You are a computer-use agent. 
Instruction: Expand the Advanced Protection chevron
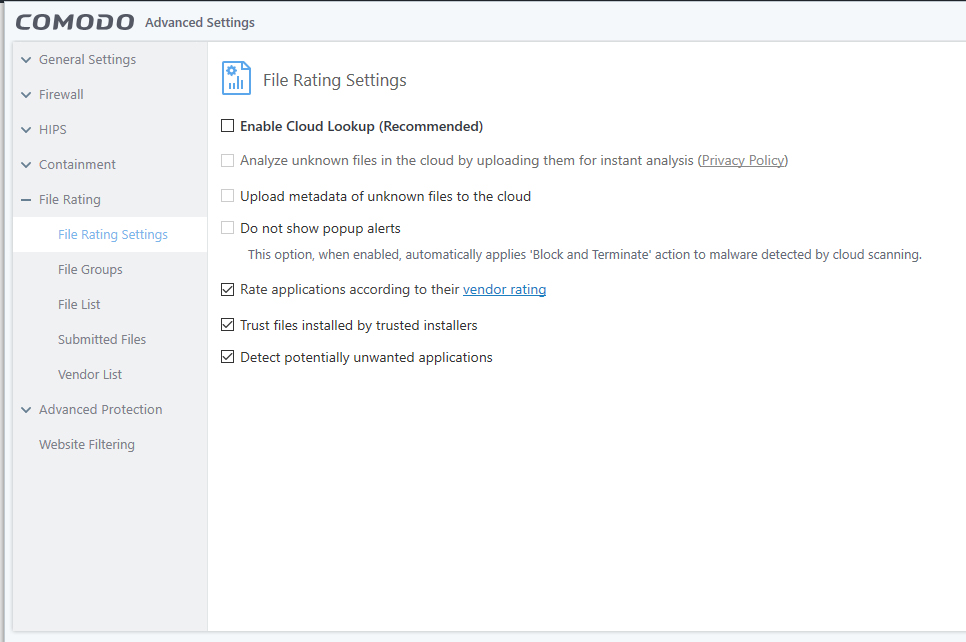pyautogui.click(x=26, y=410)
